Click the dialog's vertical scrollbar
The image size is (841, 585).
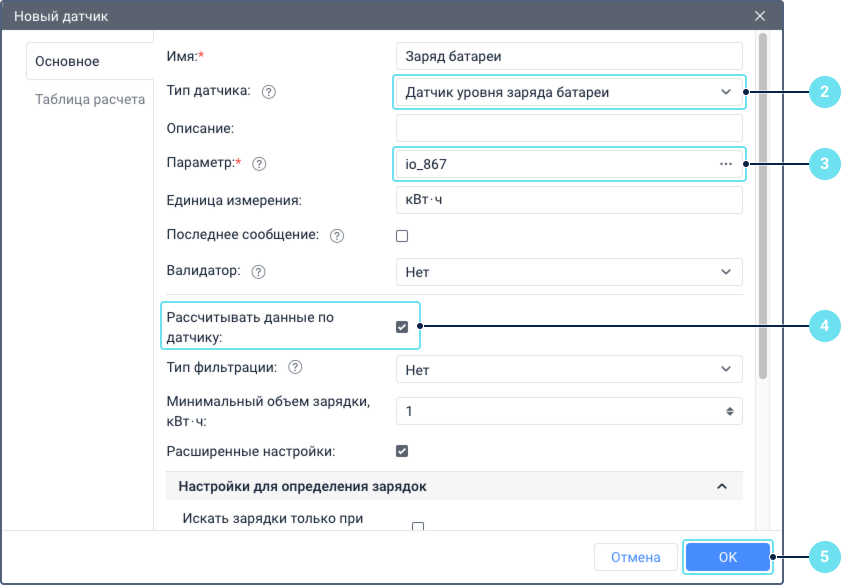click(763, 200)
